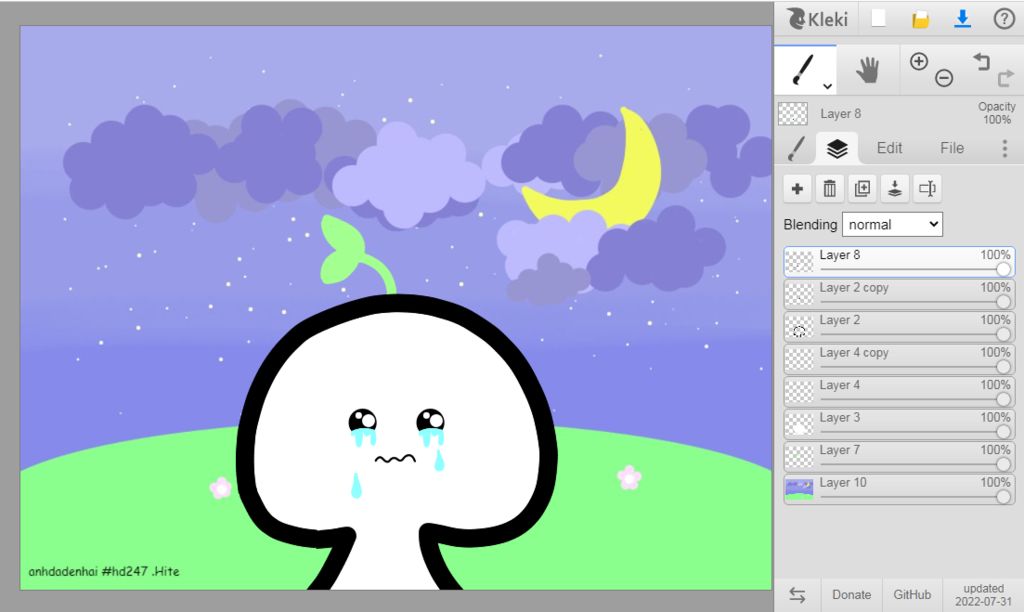Select Layer 10

pyautogui.click(x=899, y=489)
